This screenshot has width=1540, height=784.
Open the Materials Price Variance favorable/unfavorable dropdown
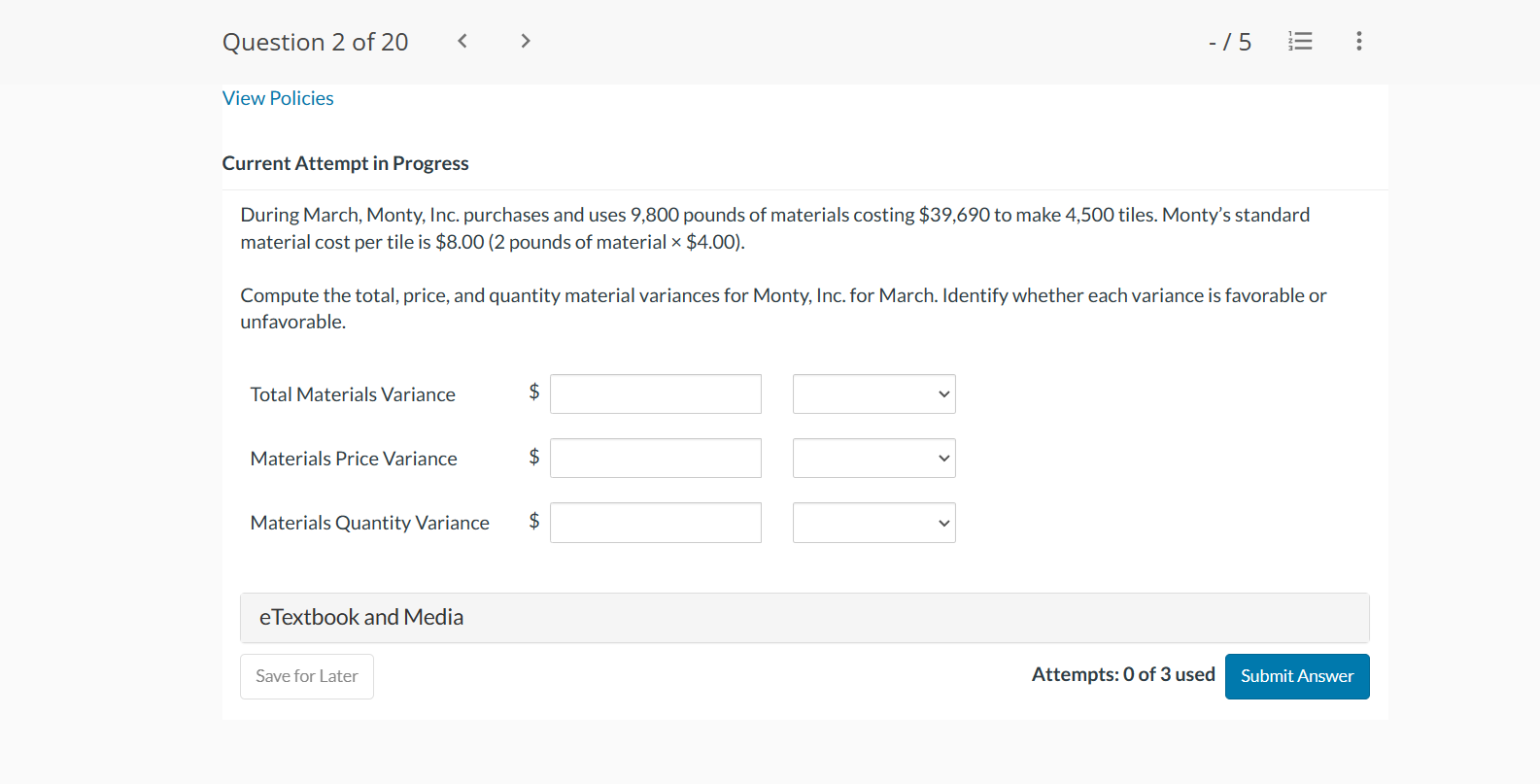pos(874,459)
